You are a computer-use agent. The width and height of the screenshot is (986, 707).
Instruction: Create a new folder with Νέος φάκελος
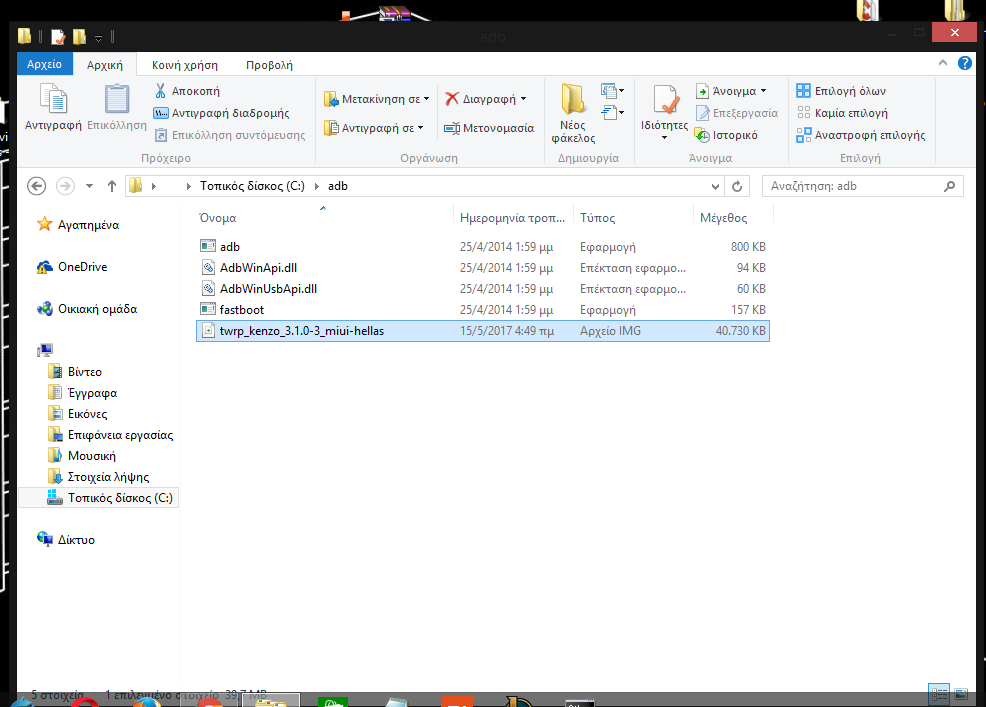coord(573,112)
